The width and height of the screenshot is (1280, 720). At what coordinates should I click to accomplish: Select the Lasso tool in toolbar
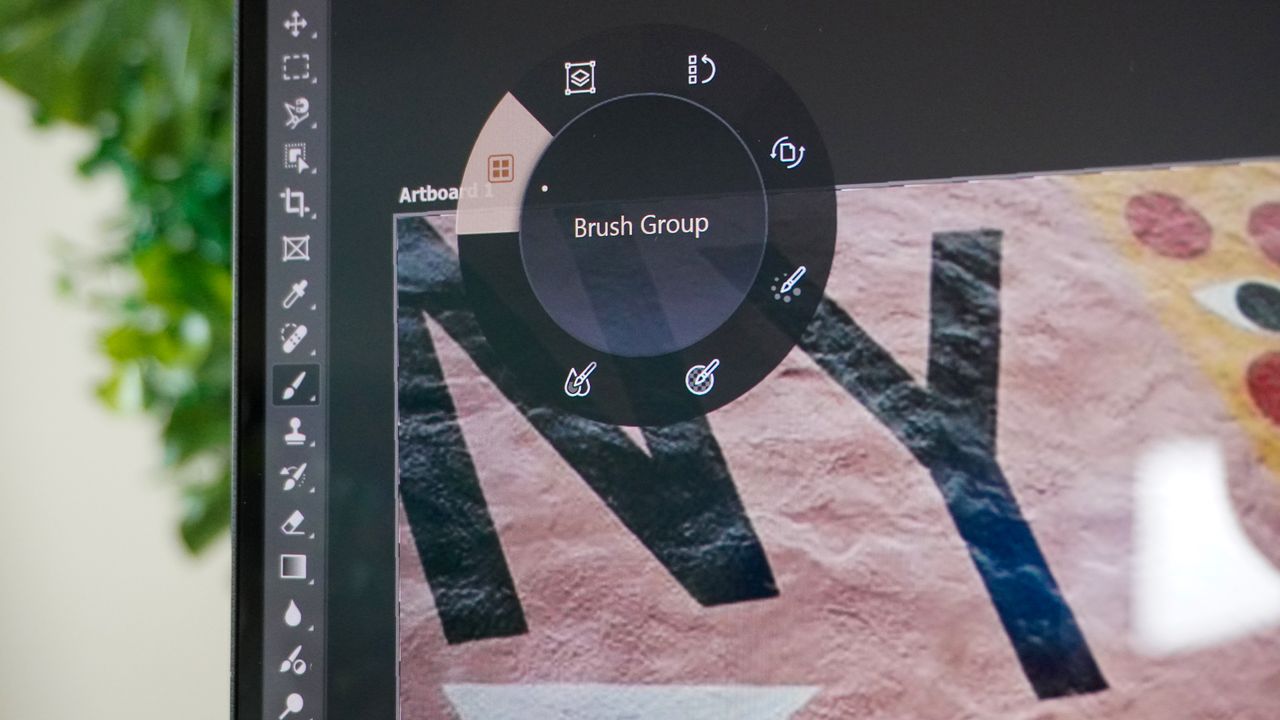[295, 112]
